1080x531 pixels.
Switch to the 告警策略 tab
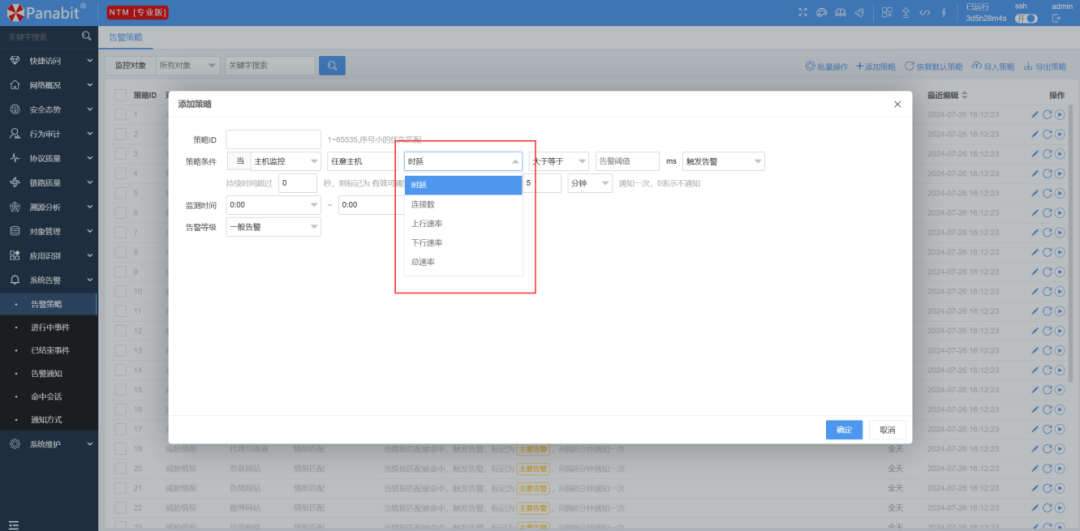[x=126, y=37]
